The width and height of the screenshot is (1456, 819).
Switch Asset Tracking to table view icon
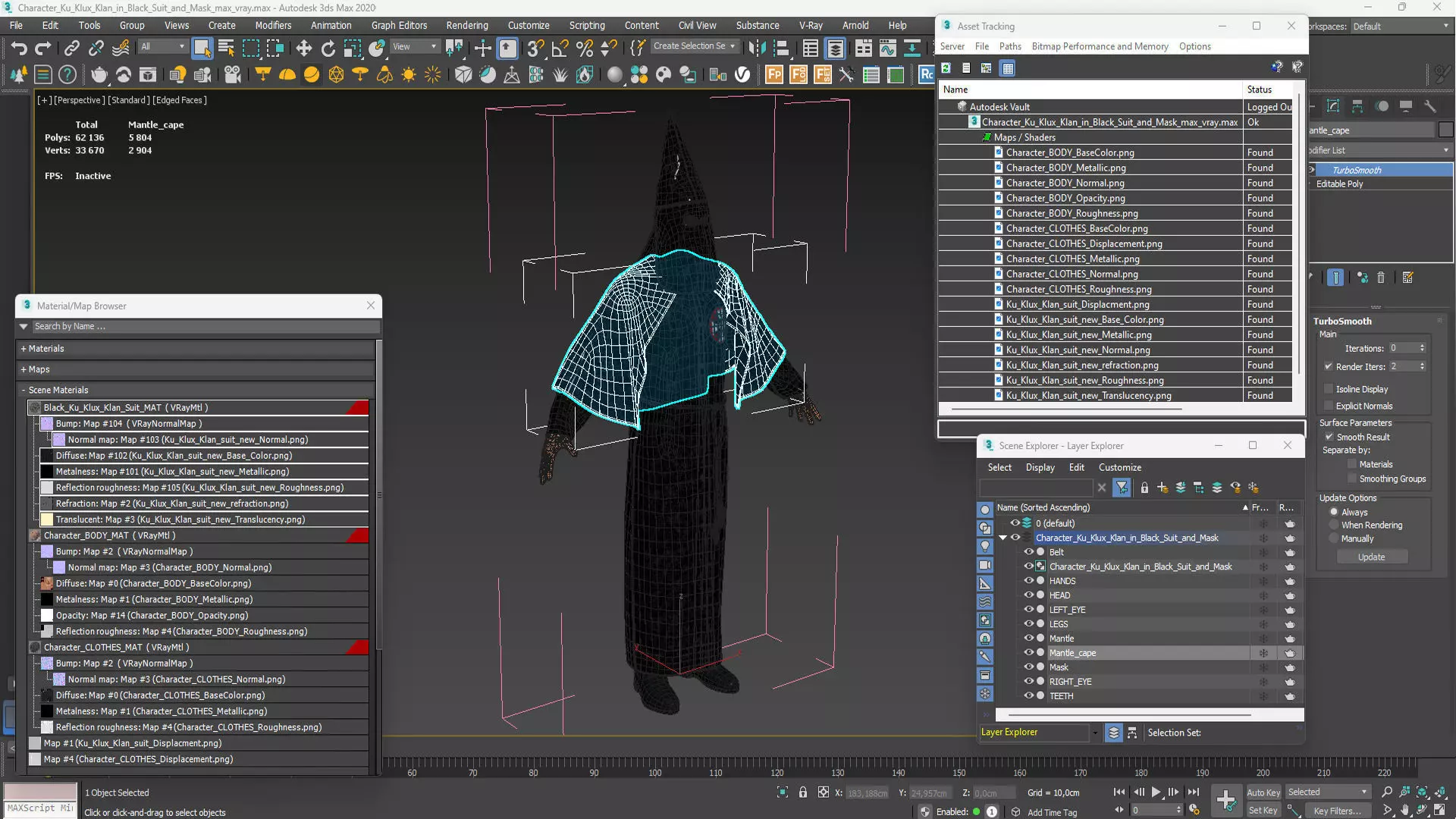click(x=1008, y=68)
